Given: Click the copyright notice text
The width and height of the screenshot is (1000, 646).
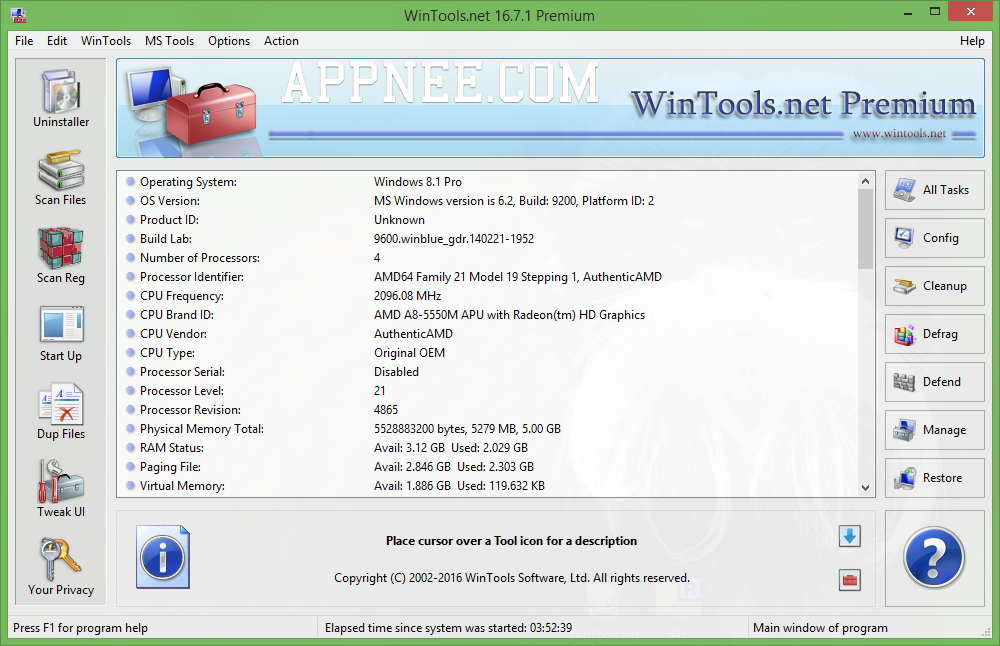Looking at the screenshot, I should pos(511,578).
